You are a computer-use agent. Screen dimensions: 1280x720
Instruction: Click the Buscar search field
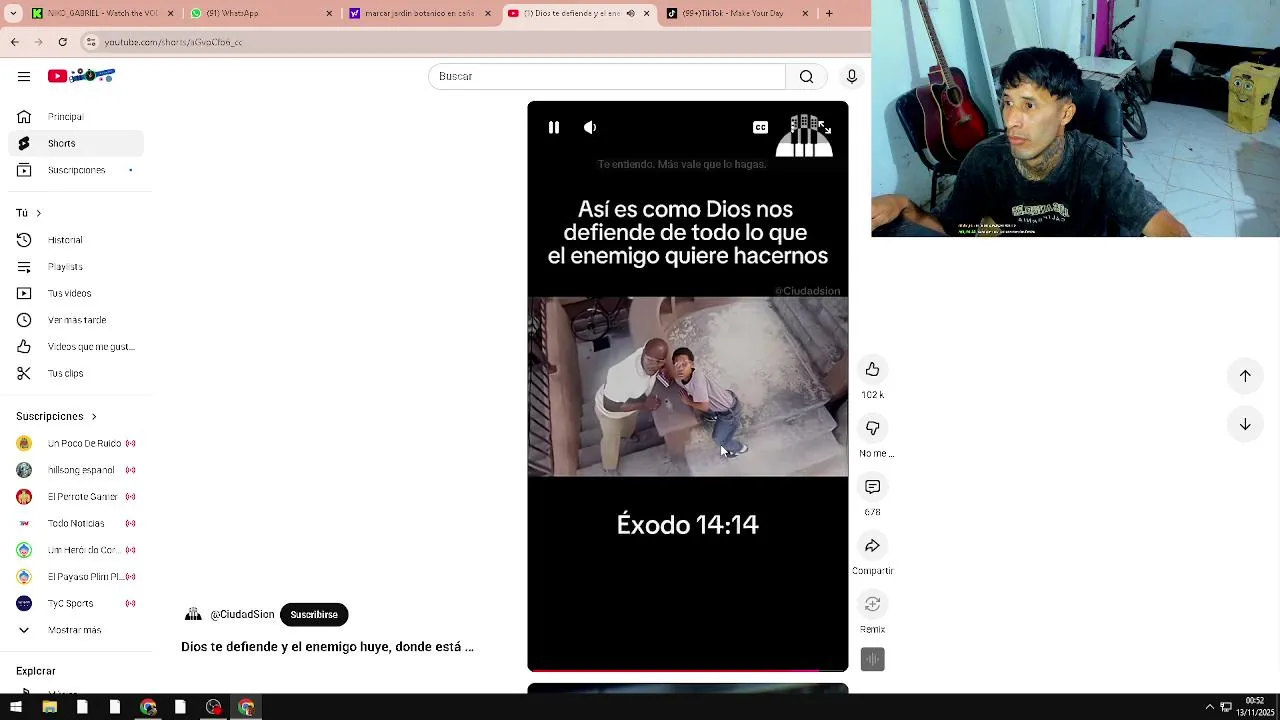(607, 76)
